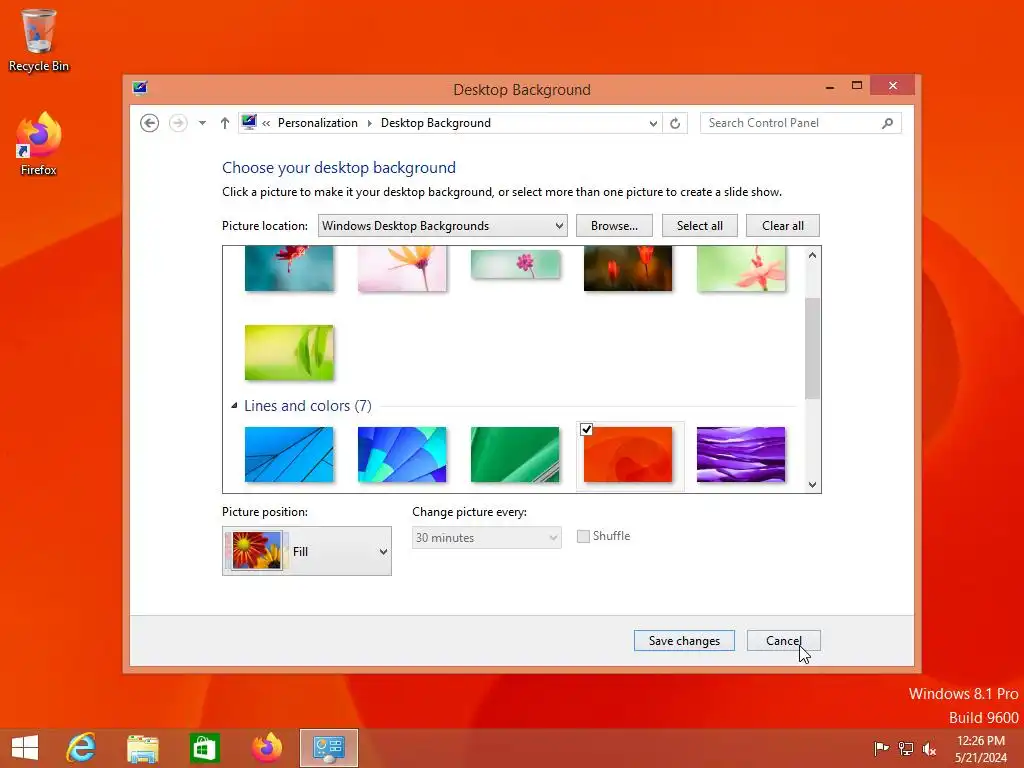Navigate to Personalization breadcrumb
The image size is (1024, 768).
pyautogui.click(x=318, y=123)
